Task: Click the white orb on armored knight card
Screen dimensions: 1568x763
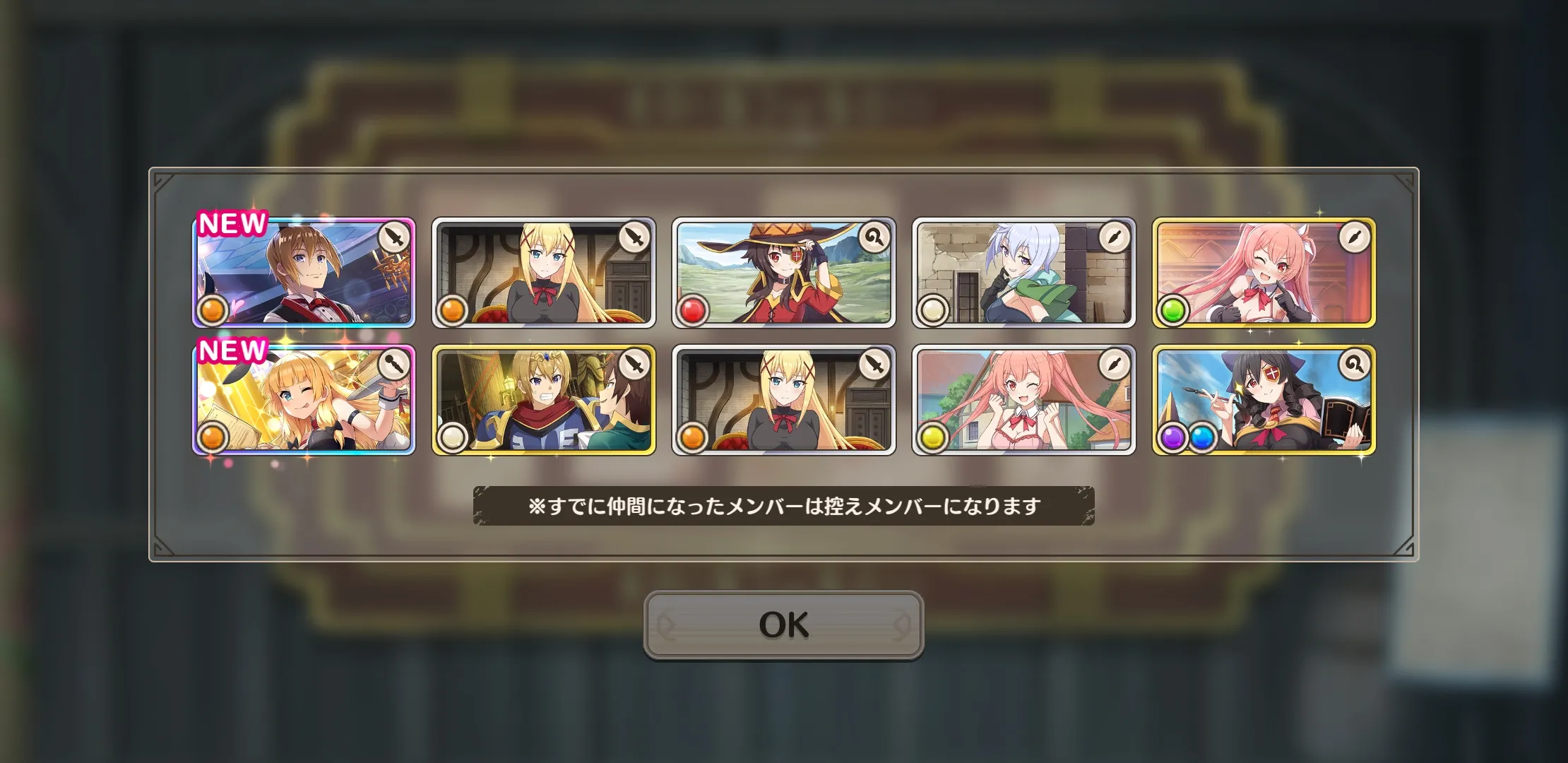Action: (452, 437)
